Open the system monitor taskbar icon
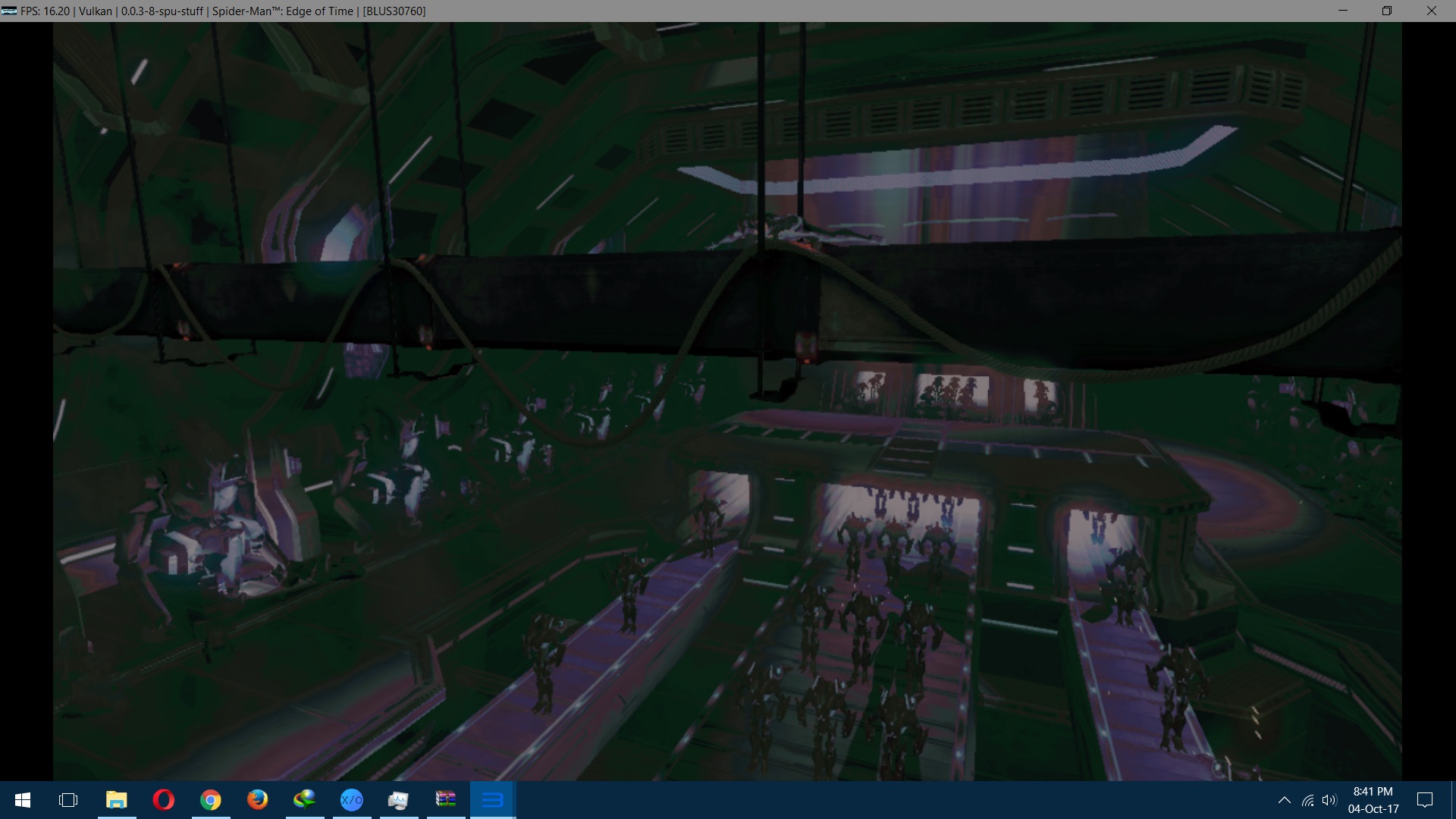Viewport: 1456px width, 819px height. coord(398,800)
